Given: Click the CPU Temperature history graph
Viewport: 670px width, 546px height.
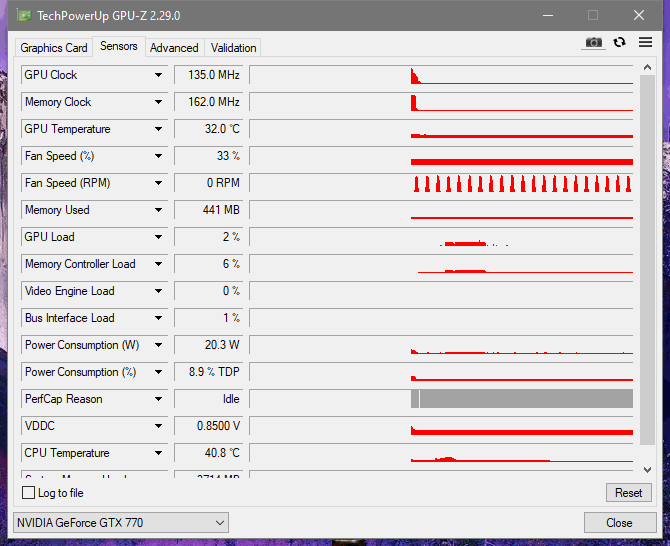Looking at the screenshot, I should coord(441,453).
